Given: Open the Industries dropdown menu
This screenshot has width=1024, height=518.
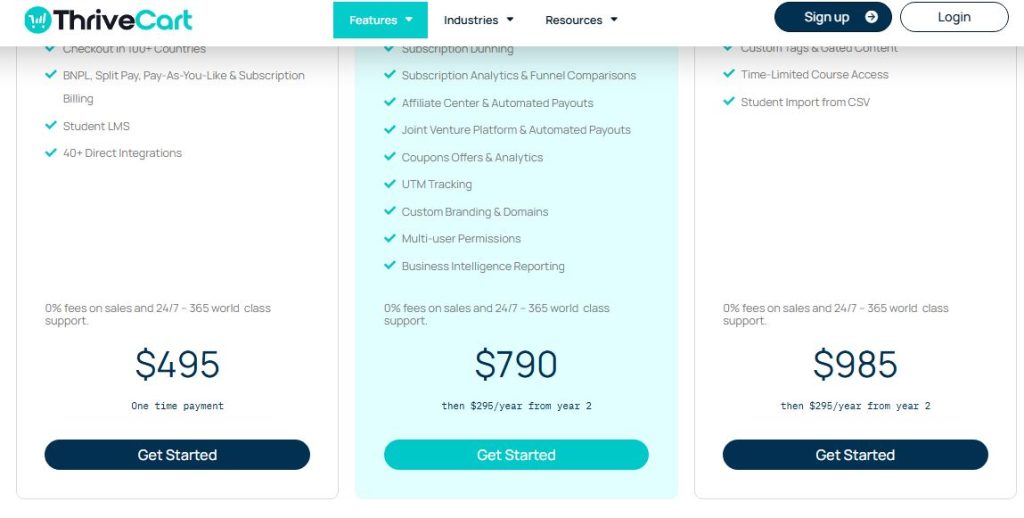Looking at the screenshot, I should (478, 20).
